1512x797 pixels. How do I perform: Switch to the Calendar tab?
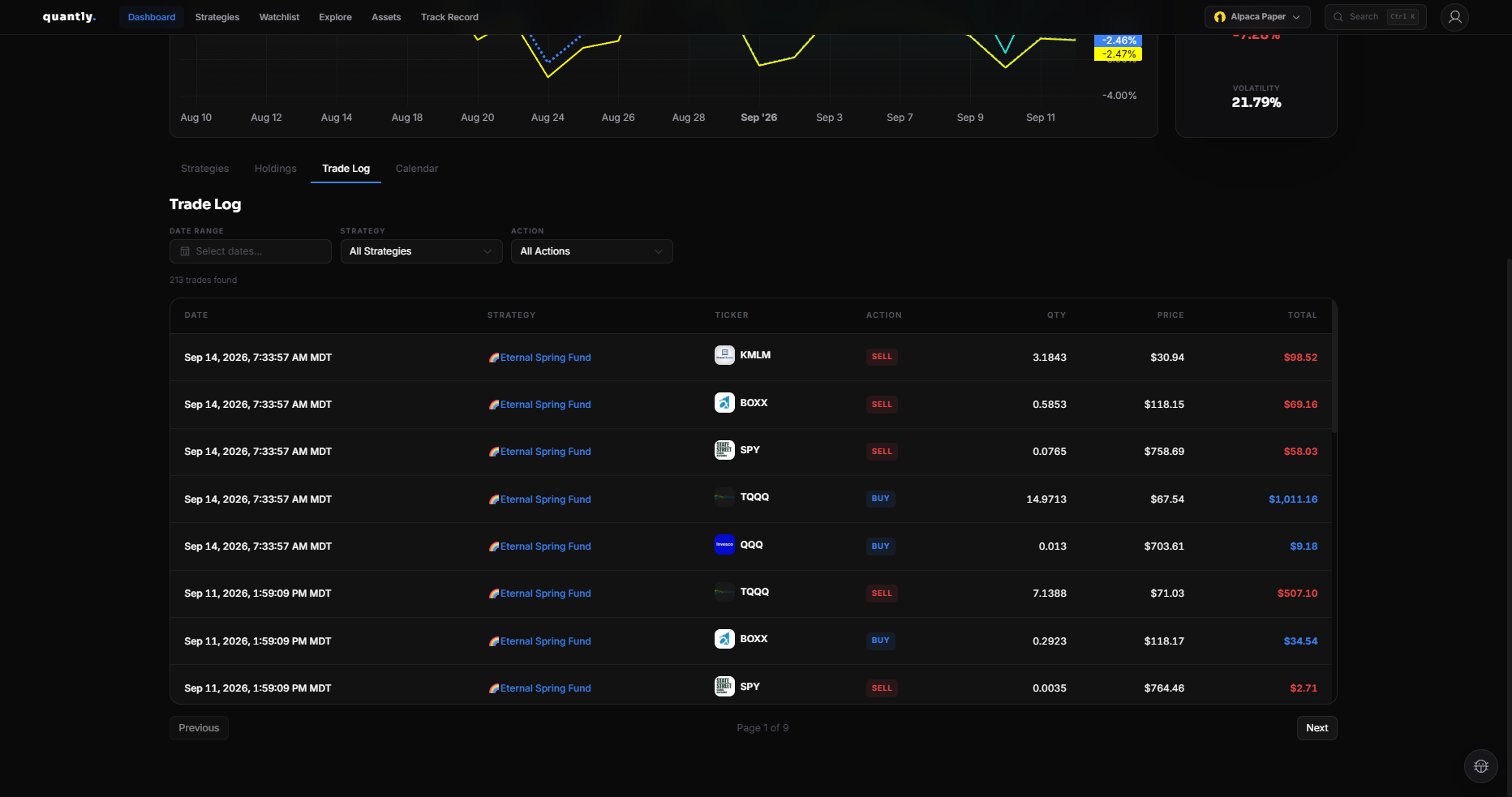[417, 169]
